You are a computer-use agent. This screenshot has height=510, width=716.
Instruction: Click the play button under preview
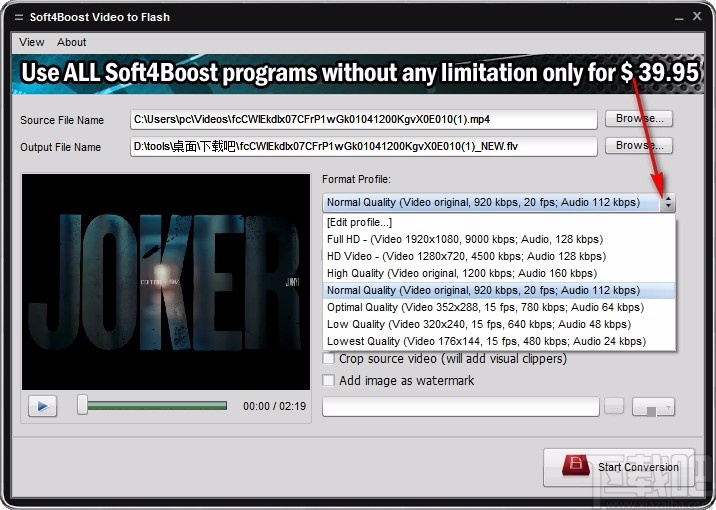pos(42,406)
